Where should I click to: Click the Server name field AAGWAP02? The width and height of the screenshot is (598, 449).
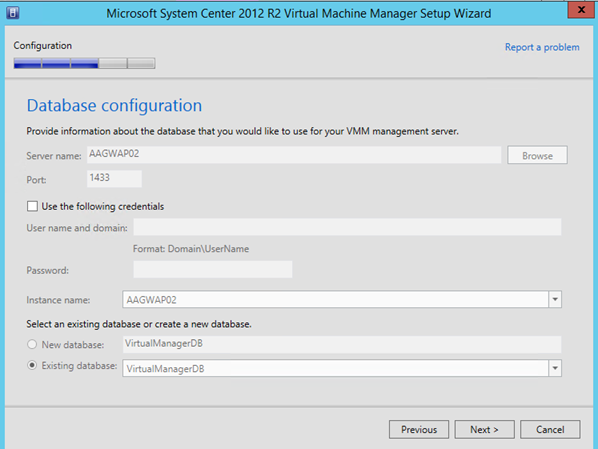coord(294,154)
